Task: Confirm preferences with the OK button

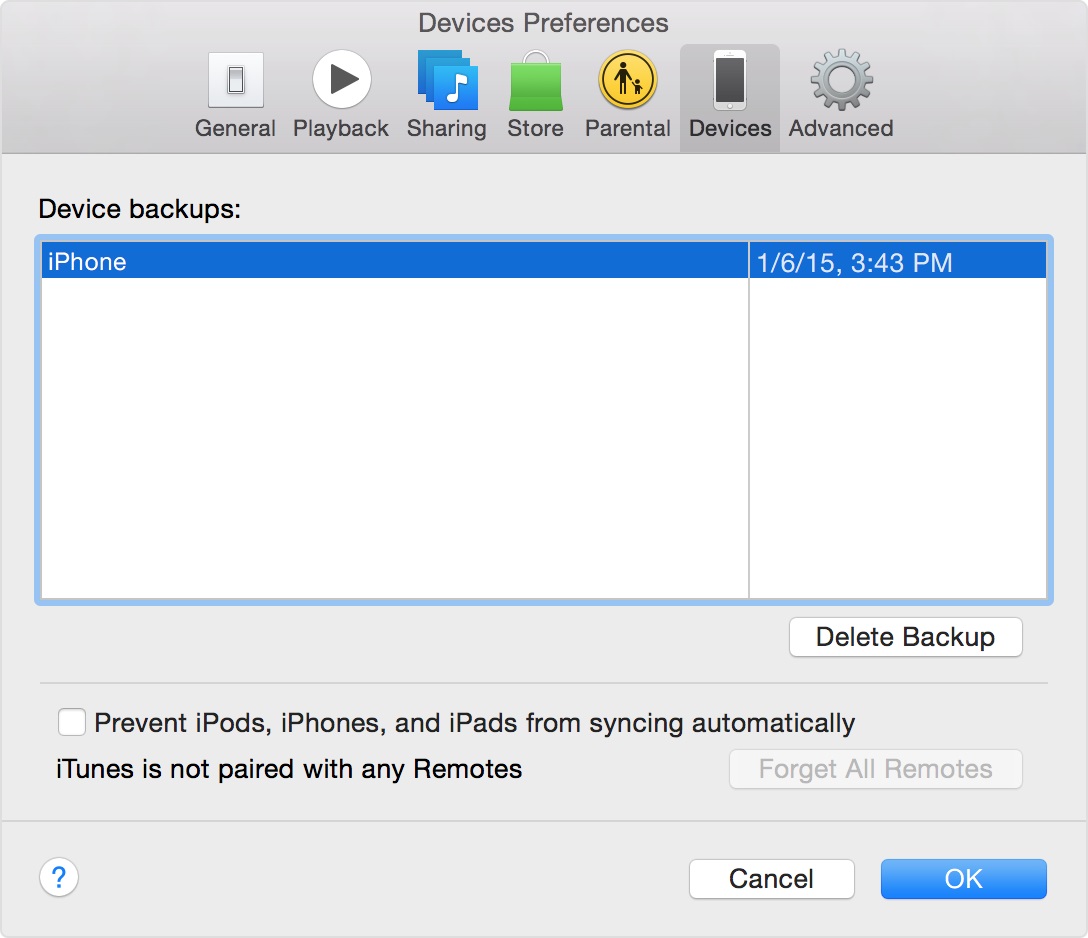Action: coord(963,879)
